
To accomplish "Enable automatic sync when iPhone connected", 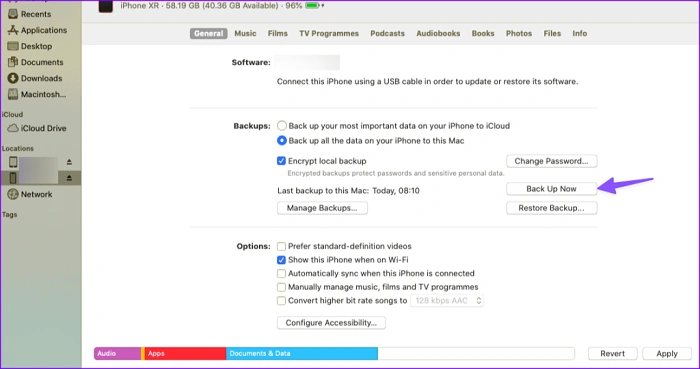I will 281,273.
